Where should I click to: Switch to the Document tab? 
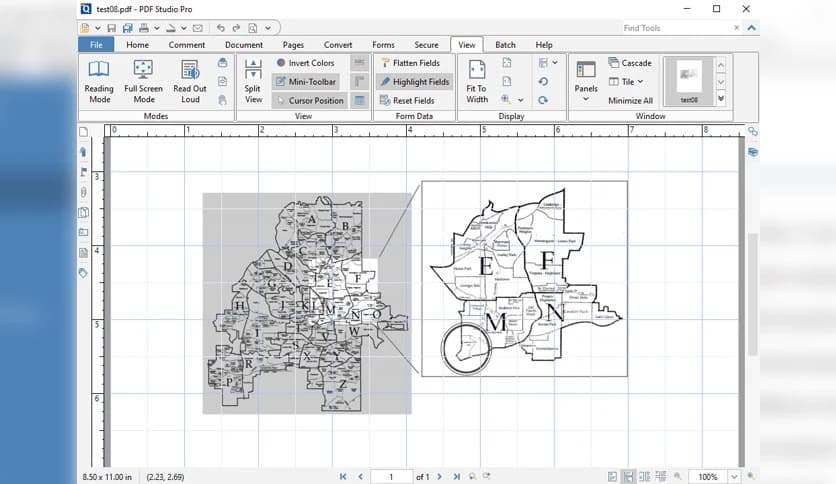click(x=244, y=45)
